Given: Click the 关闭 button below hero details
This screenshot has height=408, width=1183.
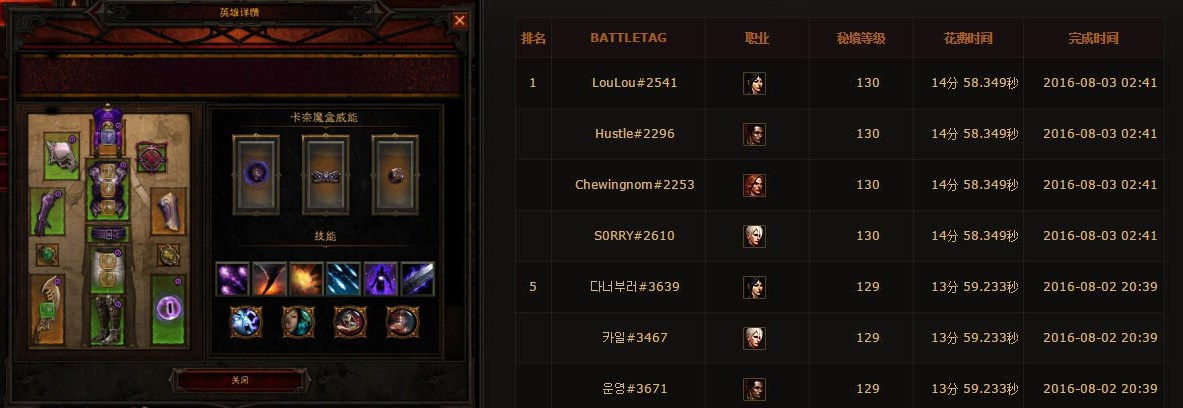Looking at the screenshot, I should point(240,380).
